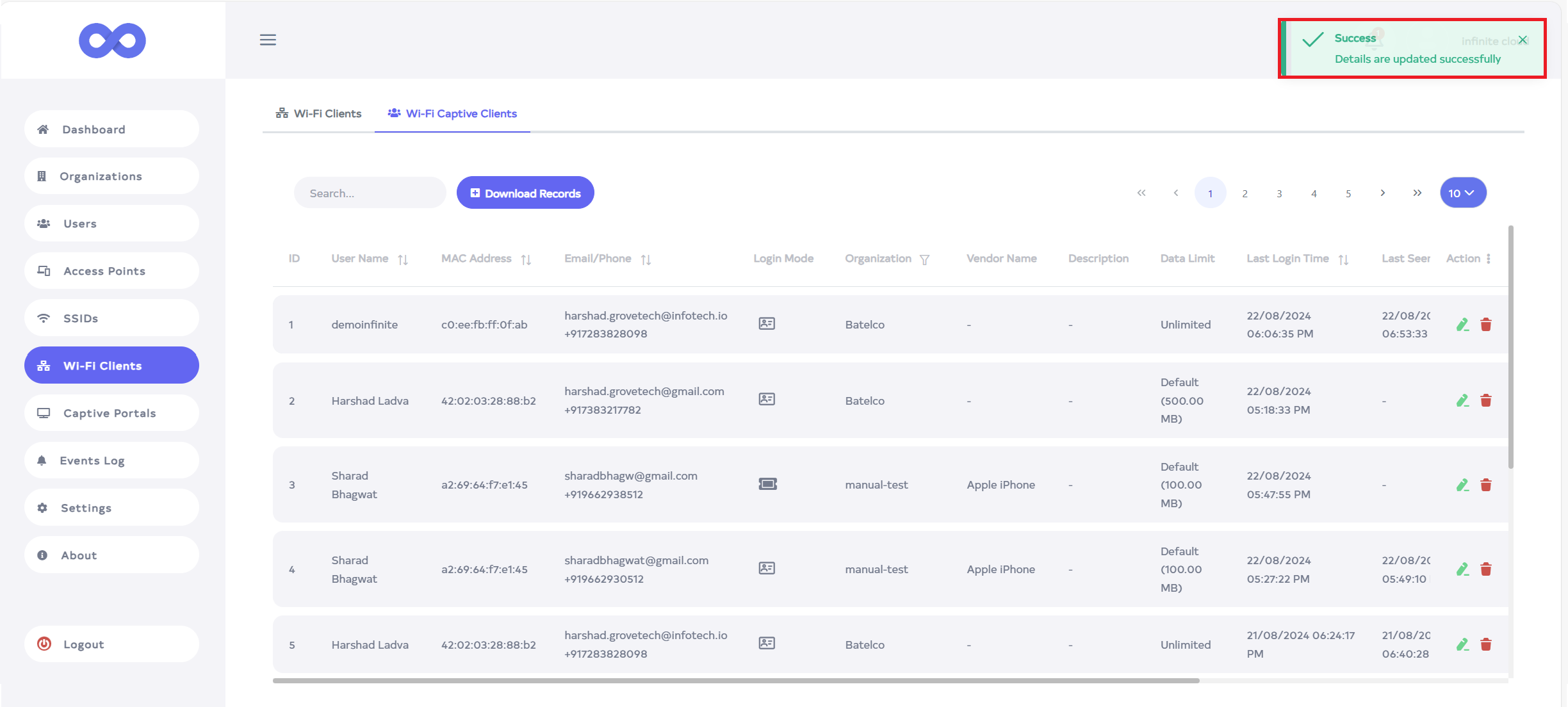
Task: Click the Organization column filter icon
Action: coord(924,259)
